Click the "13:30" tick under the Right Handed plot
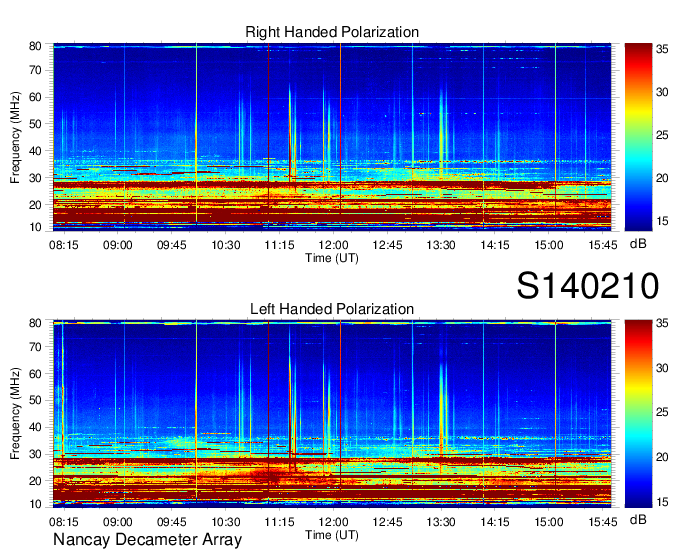The width and height of the screenshot is (680, 552). click(x=441, y=245)
